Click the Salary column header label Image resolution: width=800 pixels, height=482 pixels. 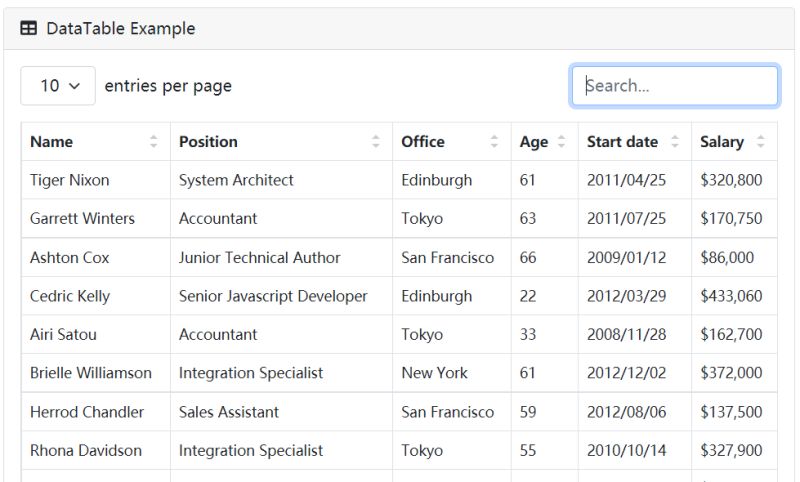pos(721,142)
